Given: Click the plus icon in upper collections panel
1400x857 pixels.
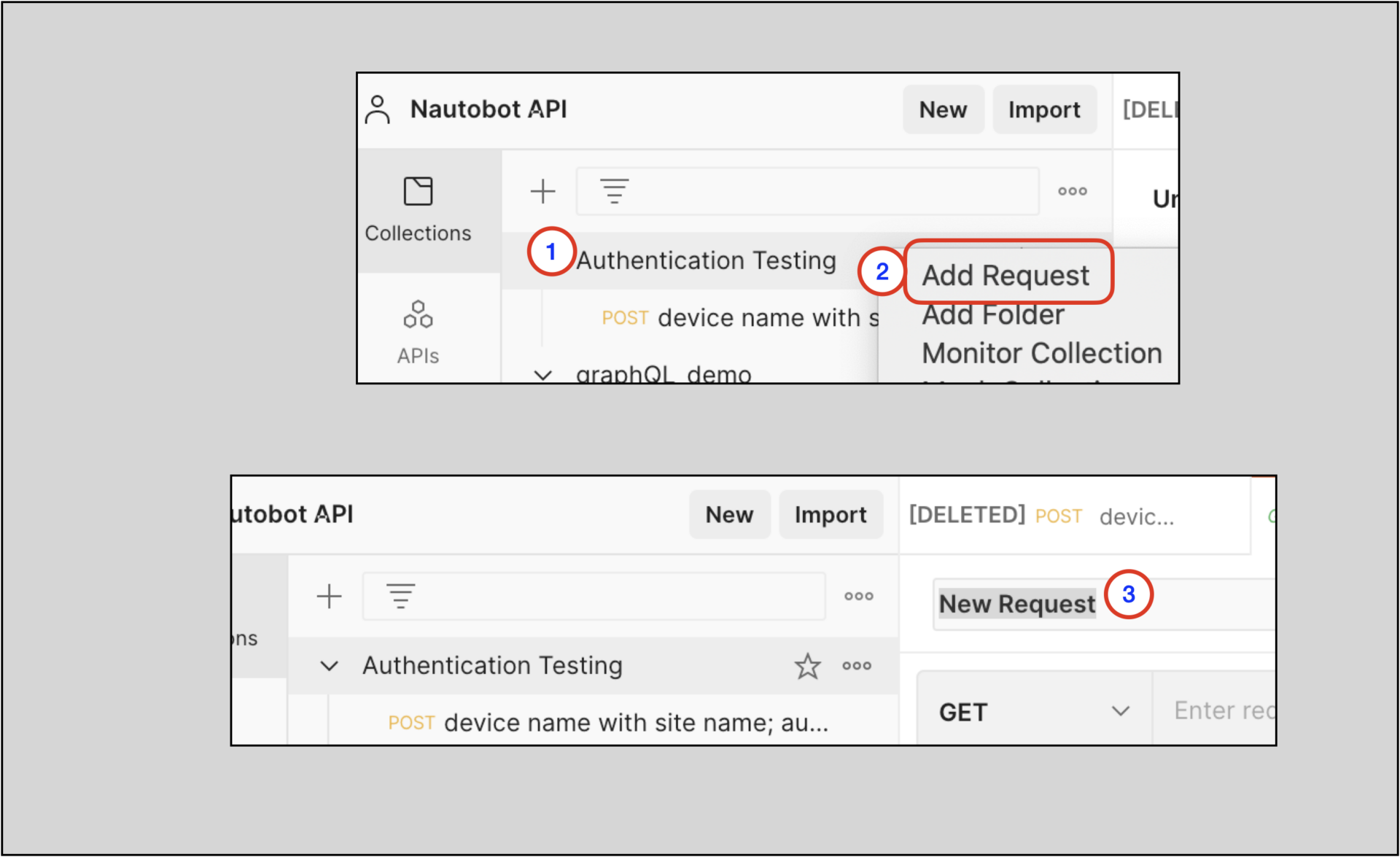Looking at the screenshot, I should 542,192.
